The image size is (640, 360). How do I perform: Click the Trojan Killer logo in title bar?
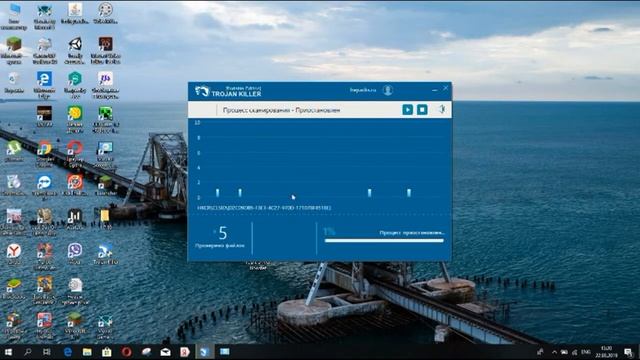point(202,91)
